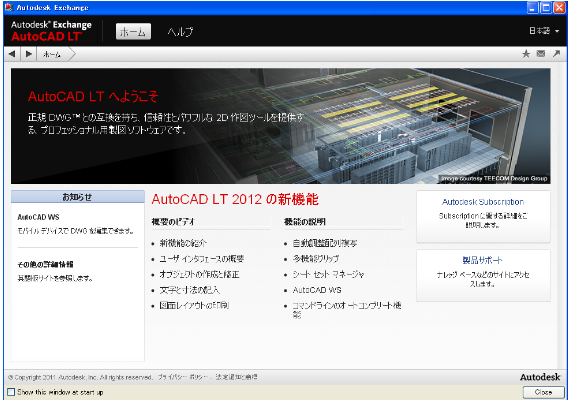Screen dimensions: 570x400
Task: Open コマンドラインのオートコンプリート機能 link
Action: tap(347, 310)
